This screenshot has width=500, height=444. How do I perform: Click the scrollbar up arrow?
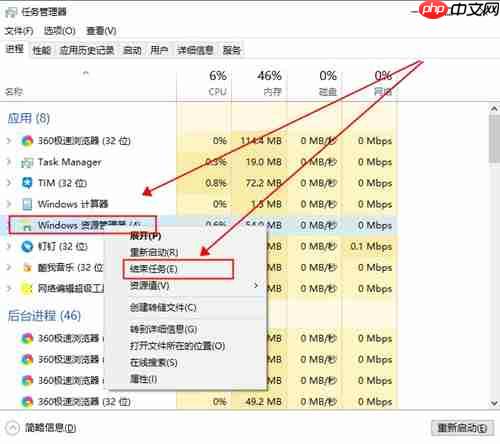(x=494, y=109)
